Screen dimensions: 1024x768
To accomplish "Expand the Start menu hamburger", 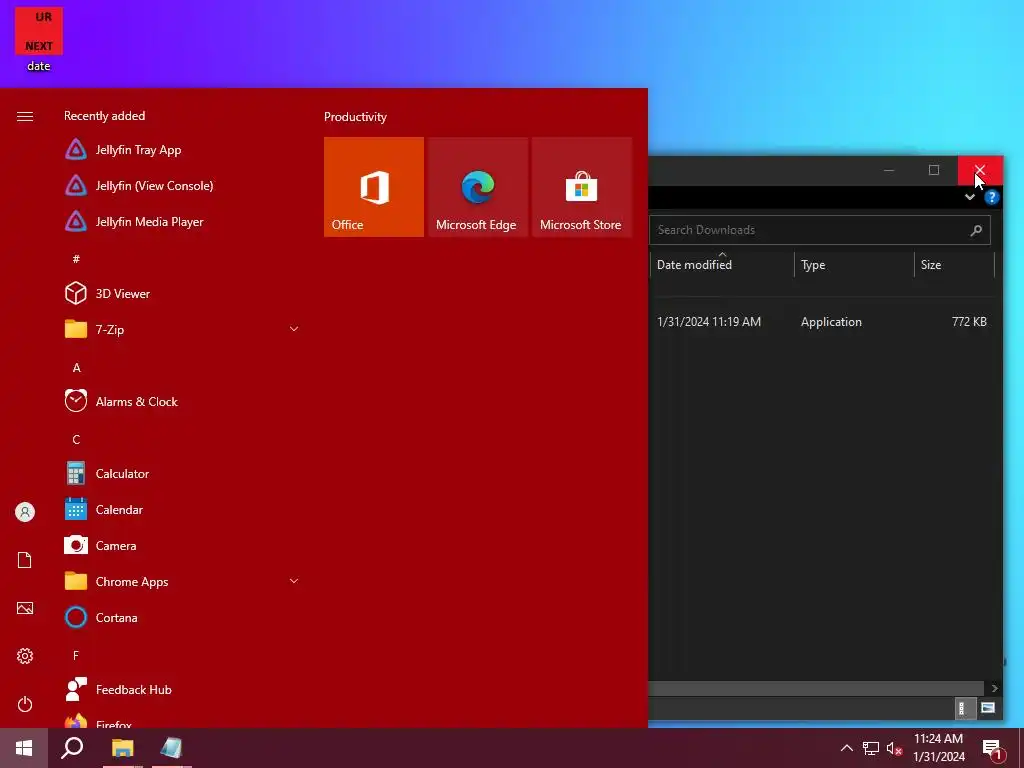I will pyautogui.click(x=25, y=116).
